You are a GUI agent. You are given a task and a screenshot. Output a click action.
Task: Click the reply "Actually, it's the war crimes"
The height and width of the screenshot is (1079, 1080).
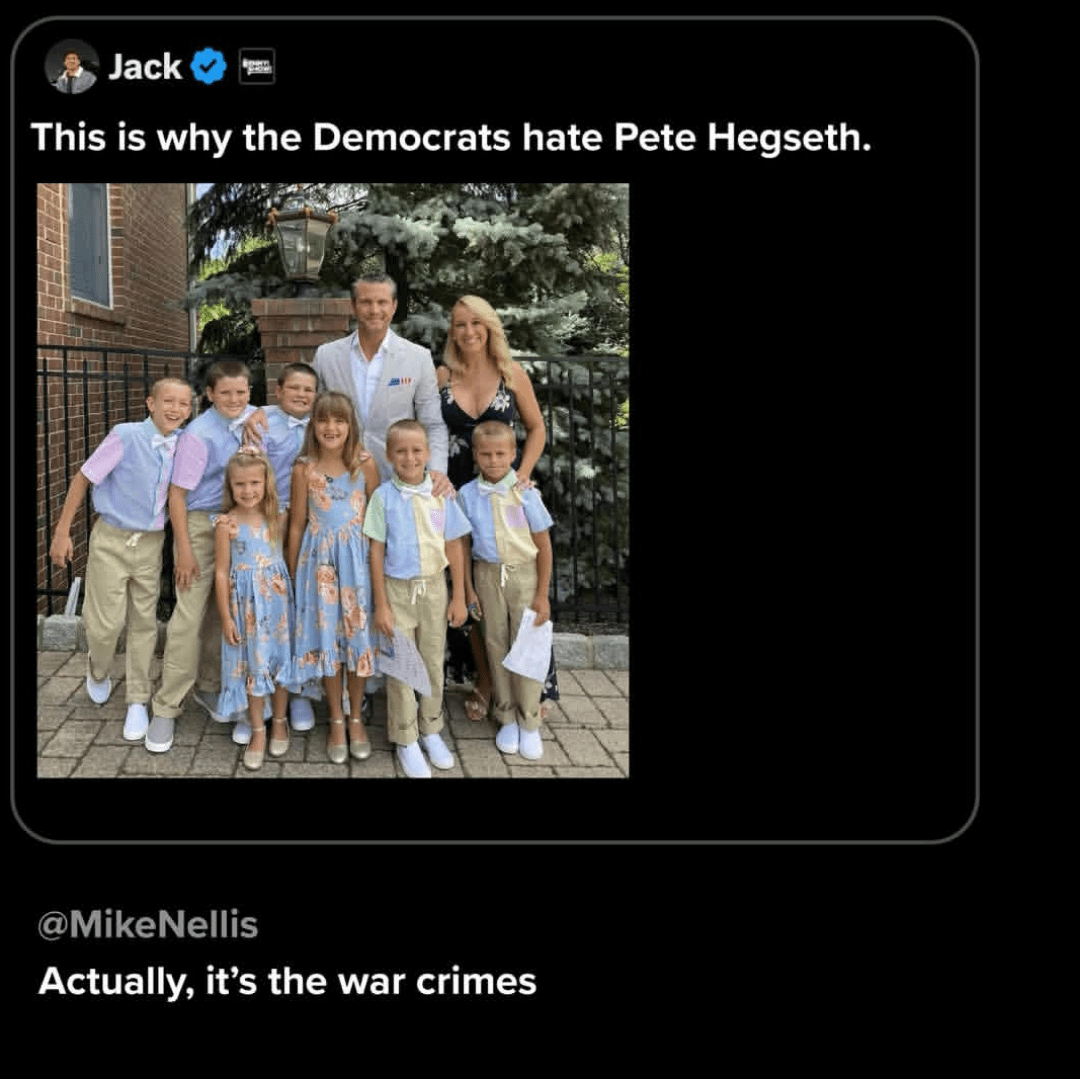coord(287,982)
